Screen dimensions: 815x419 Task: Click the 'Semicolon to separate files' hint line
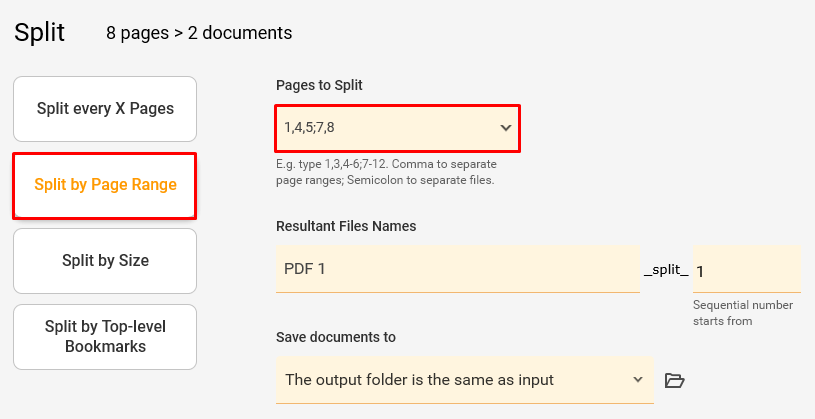420,180
